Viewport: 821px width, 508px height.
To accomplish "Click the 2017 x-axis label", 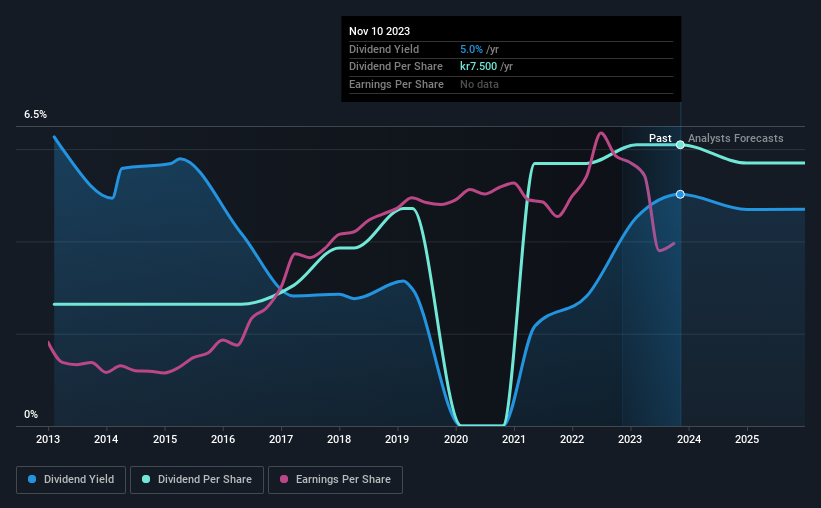I will tap(281, 439).
